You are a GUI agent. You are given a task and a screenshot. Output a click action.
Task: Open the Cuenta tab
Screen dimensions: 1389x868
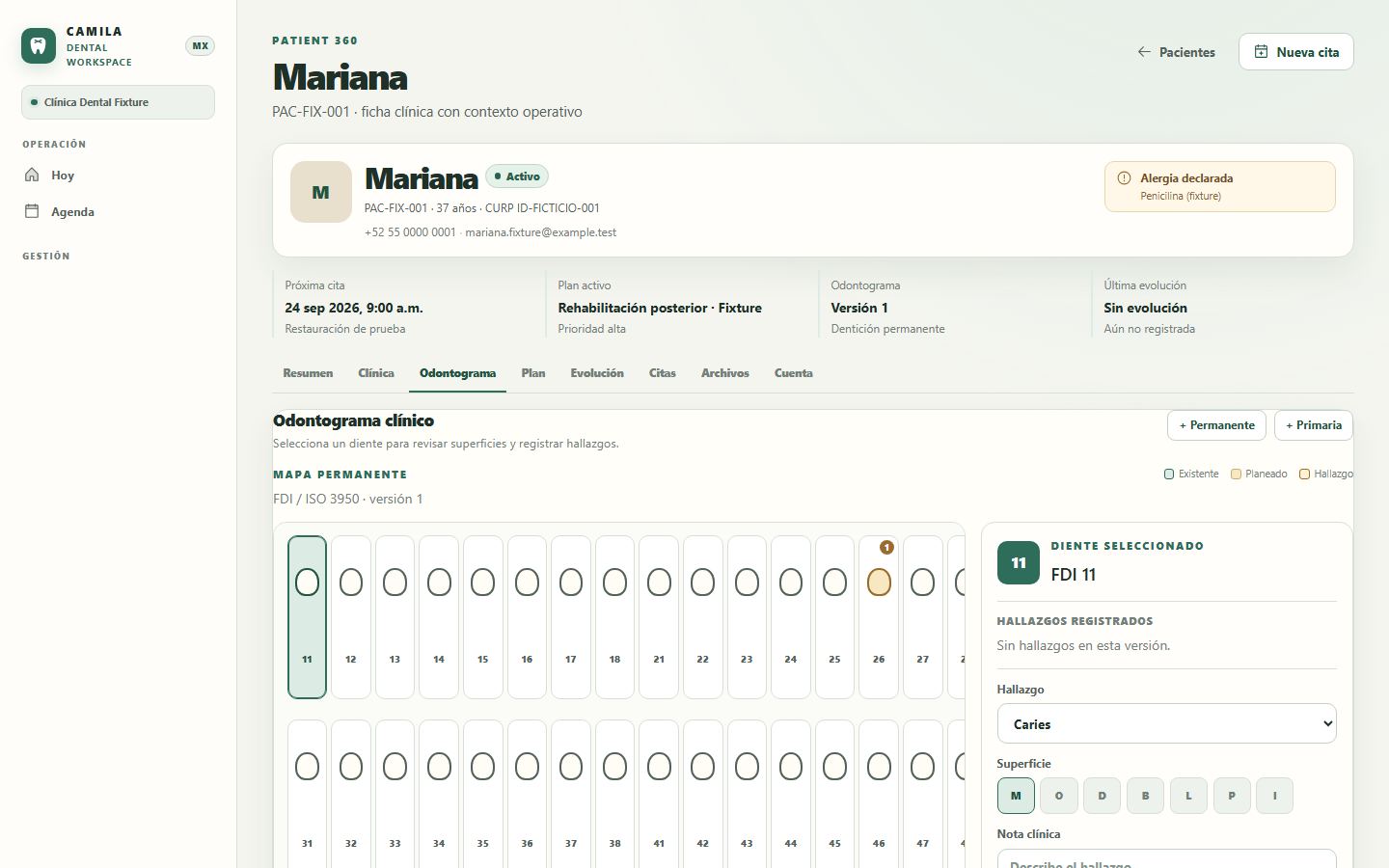pyautogui.click(x=793, y=373)
